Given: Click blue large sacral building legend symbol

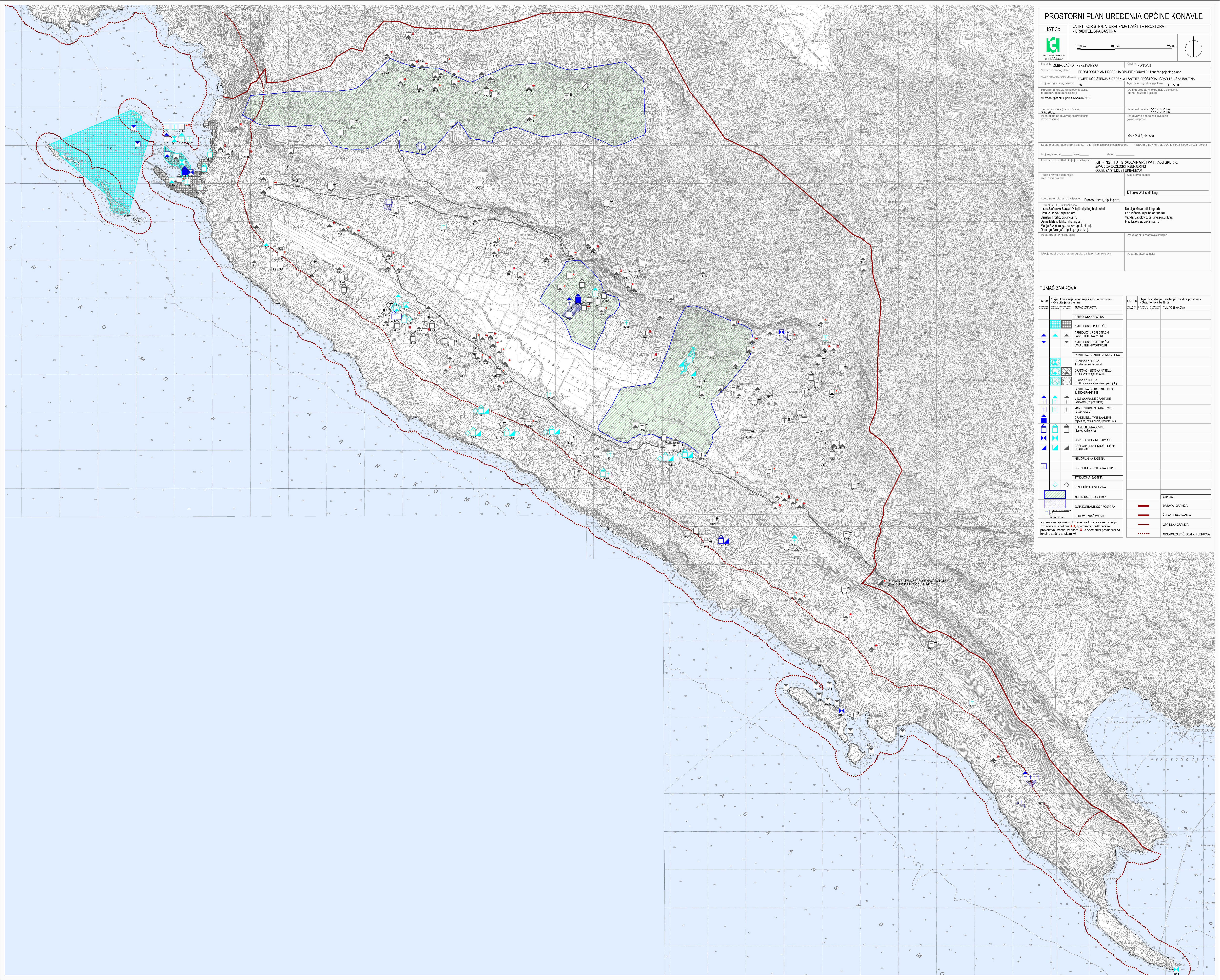Looking at the screenshot, I should (x=1044, y=400).
